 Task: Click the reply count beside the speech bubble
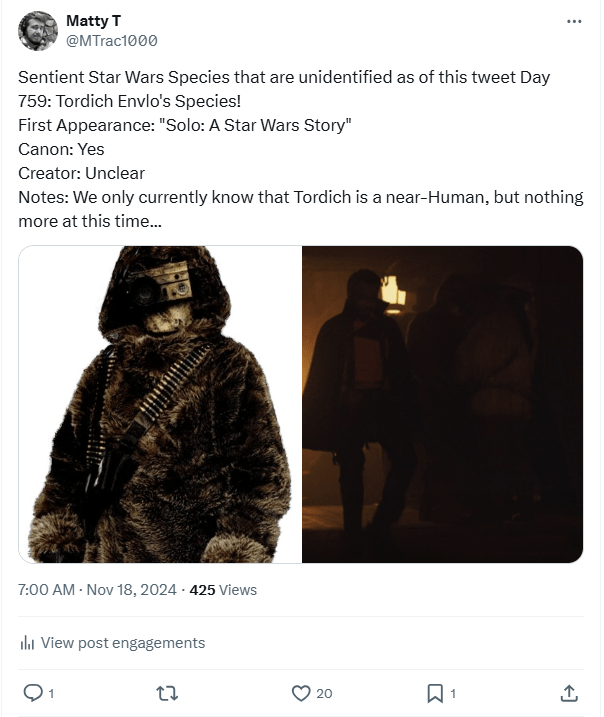[x=51, y=693]
